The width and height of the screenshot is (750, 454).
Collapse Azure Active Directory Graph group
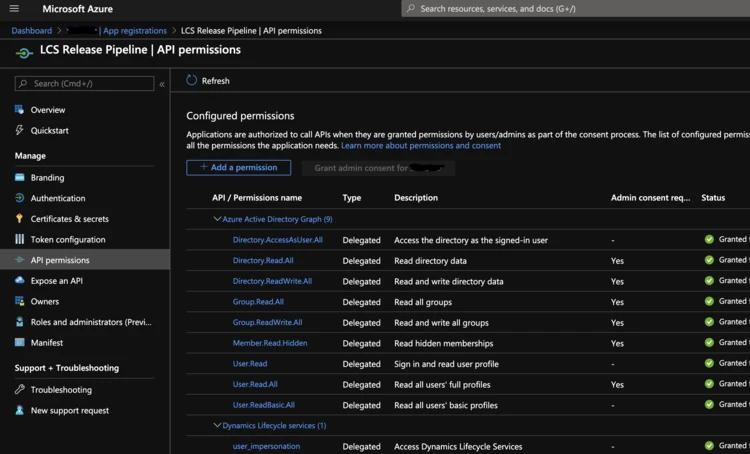pyautogui.click(x=217, y=219)
